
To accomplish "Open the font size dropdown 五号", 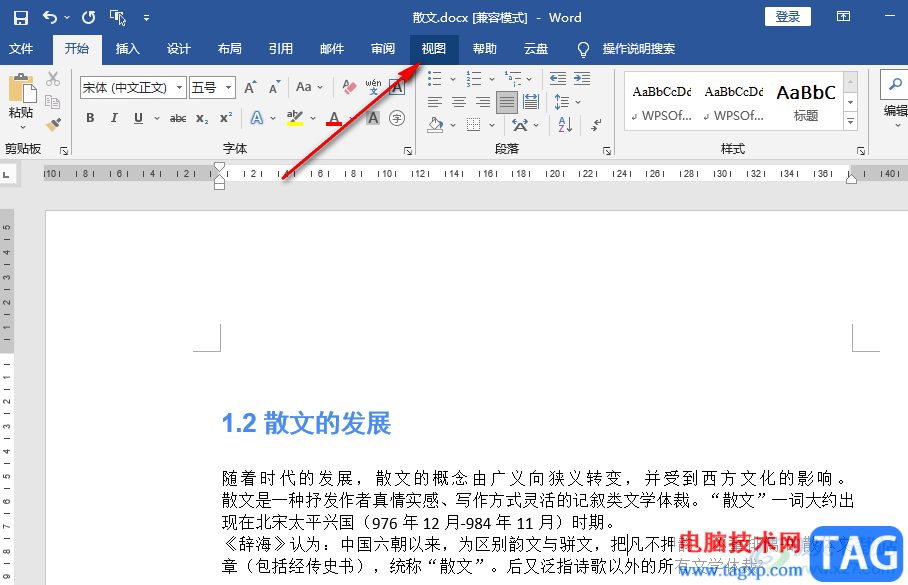I will tap(229, 87).
